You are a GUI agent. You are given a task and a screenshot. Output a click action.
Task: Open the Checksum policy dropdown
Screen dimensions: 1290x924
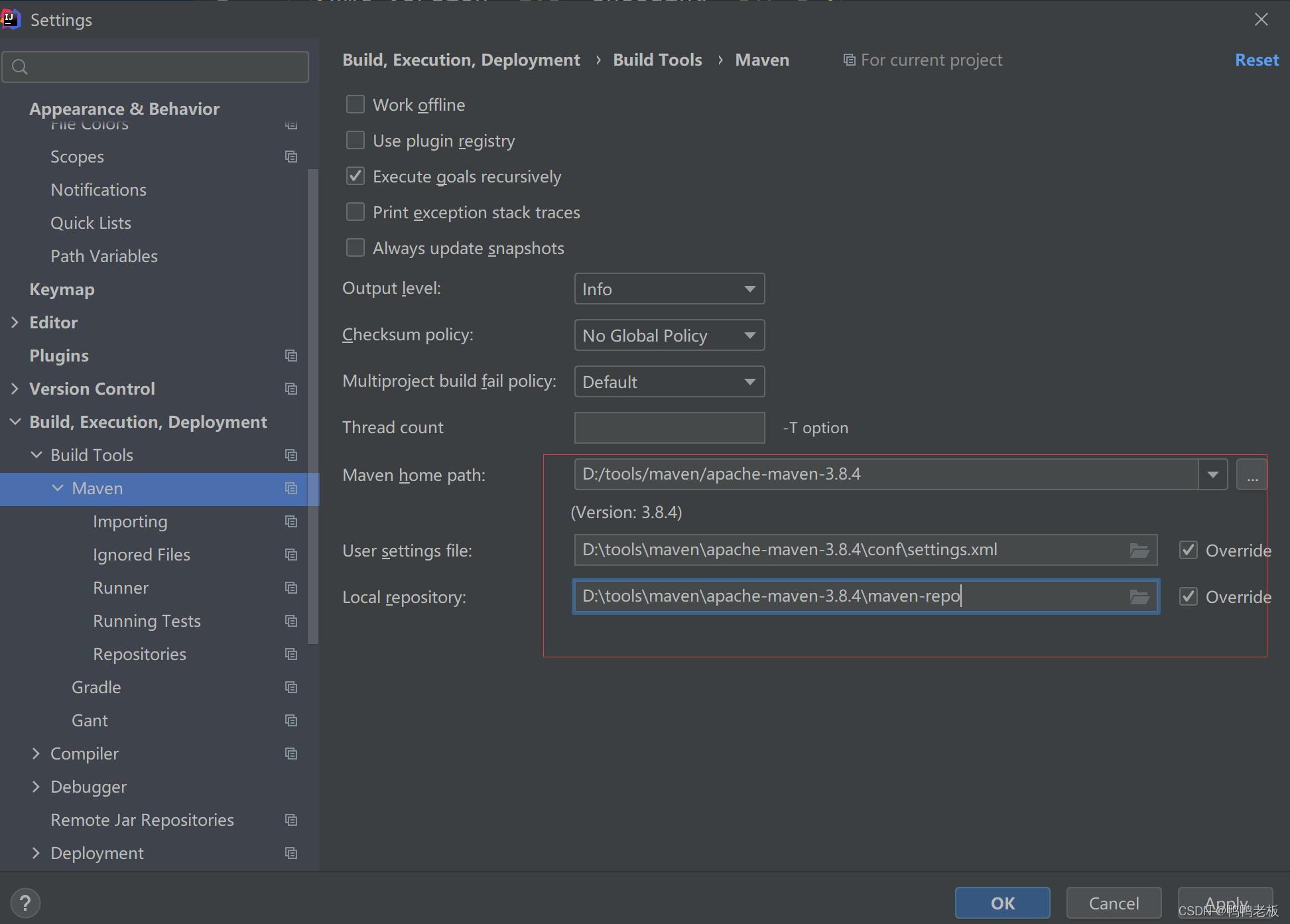tap(669, 335)
